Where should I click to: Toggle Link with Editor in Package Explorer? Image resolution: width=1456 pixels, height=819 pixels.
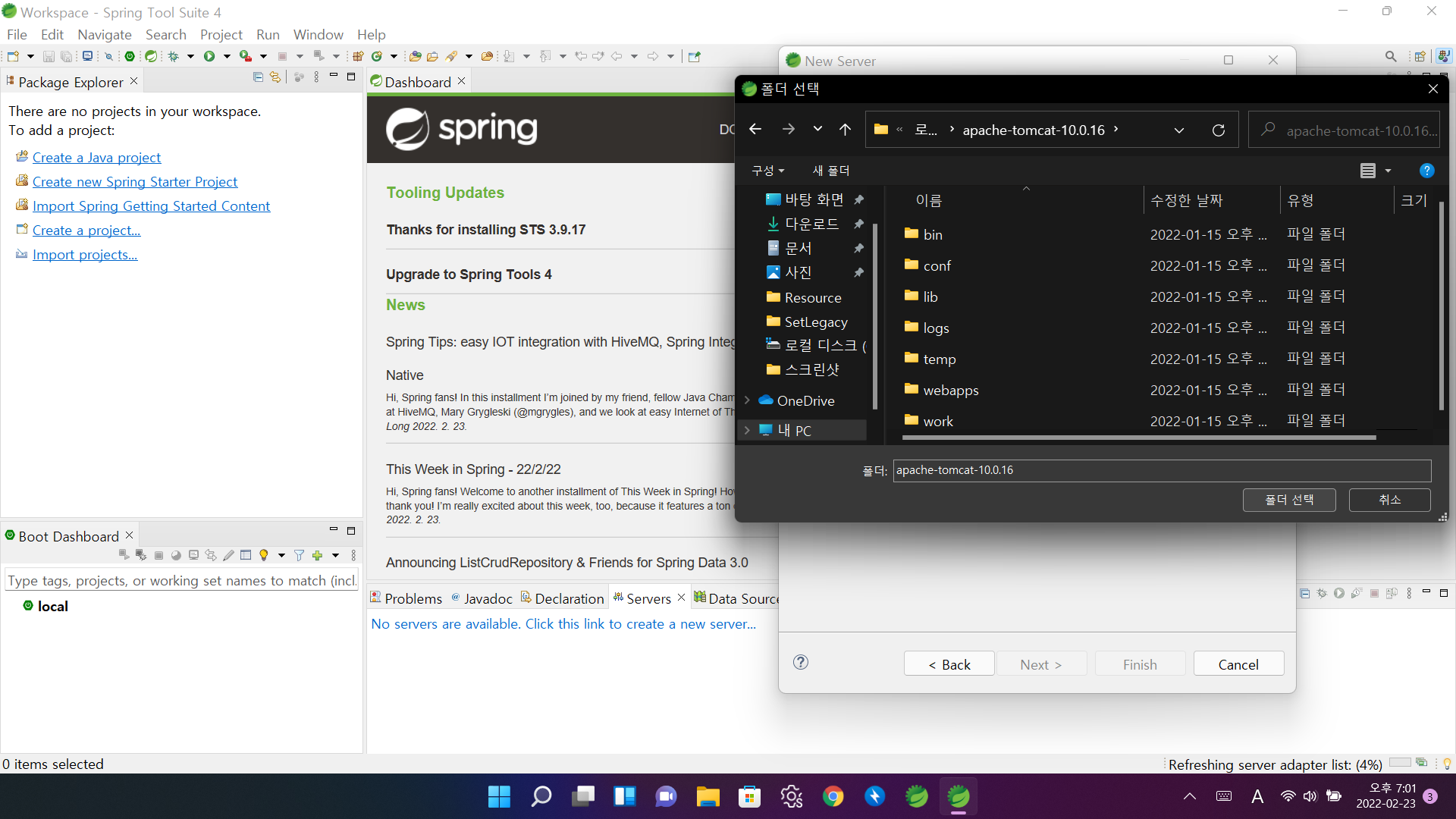click(275, 77)
